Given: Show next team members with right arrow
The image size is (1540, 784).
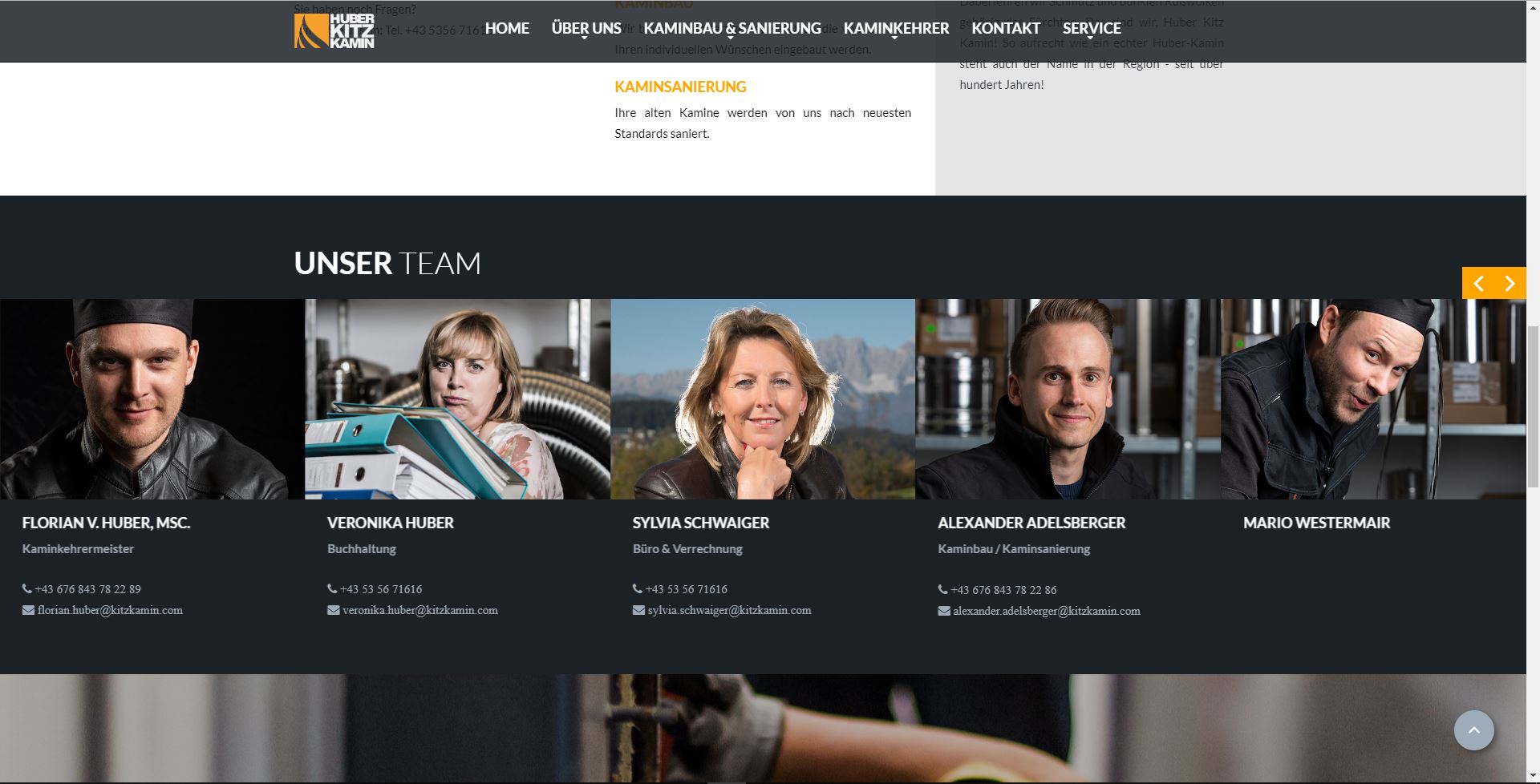Looking at the screenshot, I should click(x=1510, y=283).
